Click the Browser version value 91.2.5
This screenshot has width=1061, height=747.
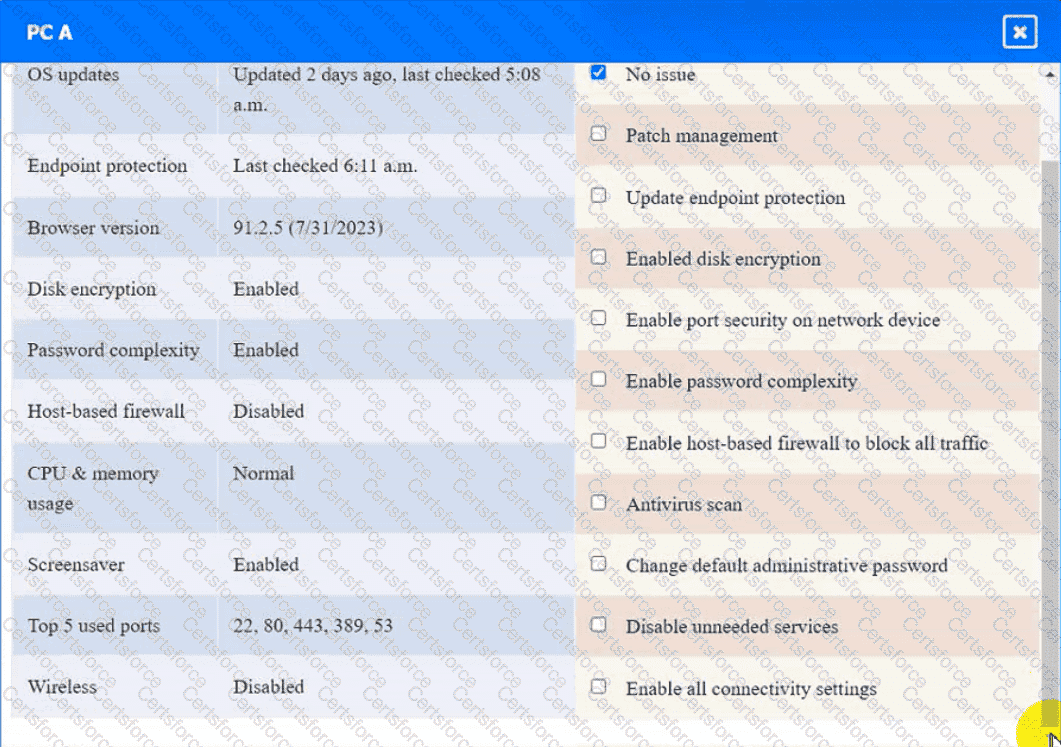point(308,228)
